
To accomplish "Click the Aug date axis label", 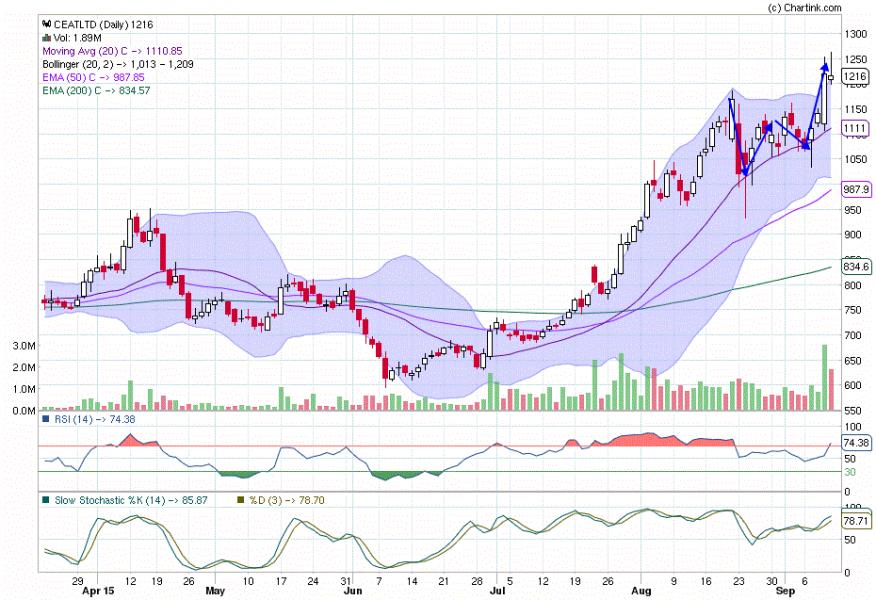I will pyautogui.click(x=641, y=591).
